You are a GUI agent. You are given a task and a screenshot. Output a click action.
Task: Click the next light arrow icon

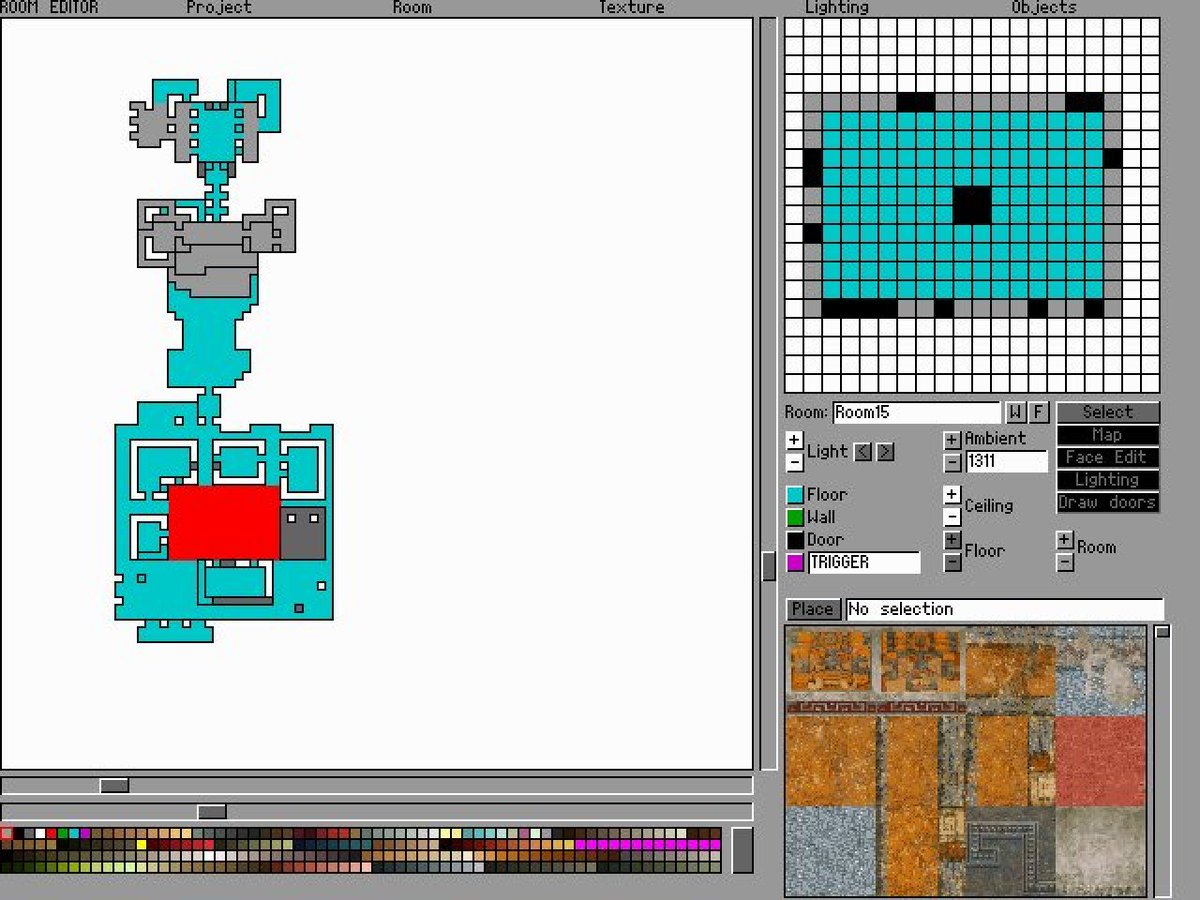tap(885, 452)
